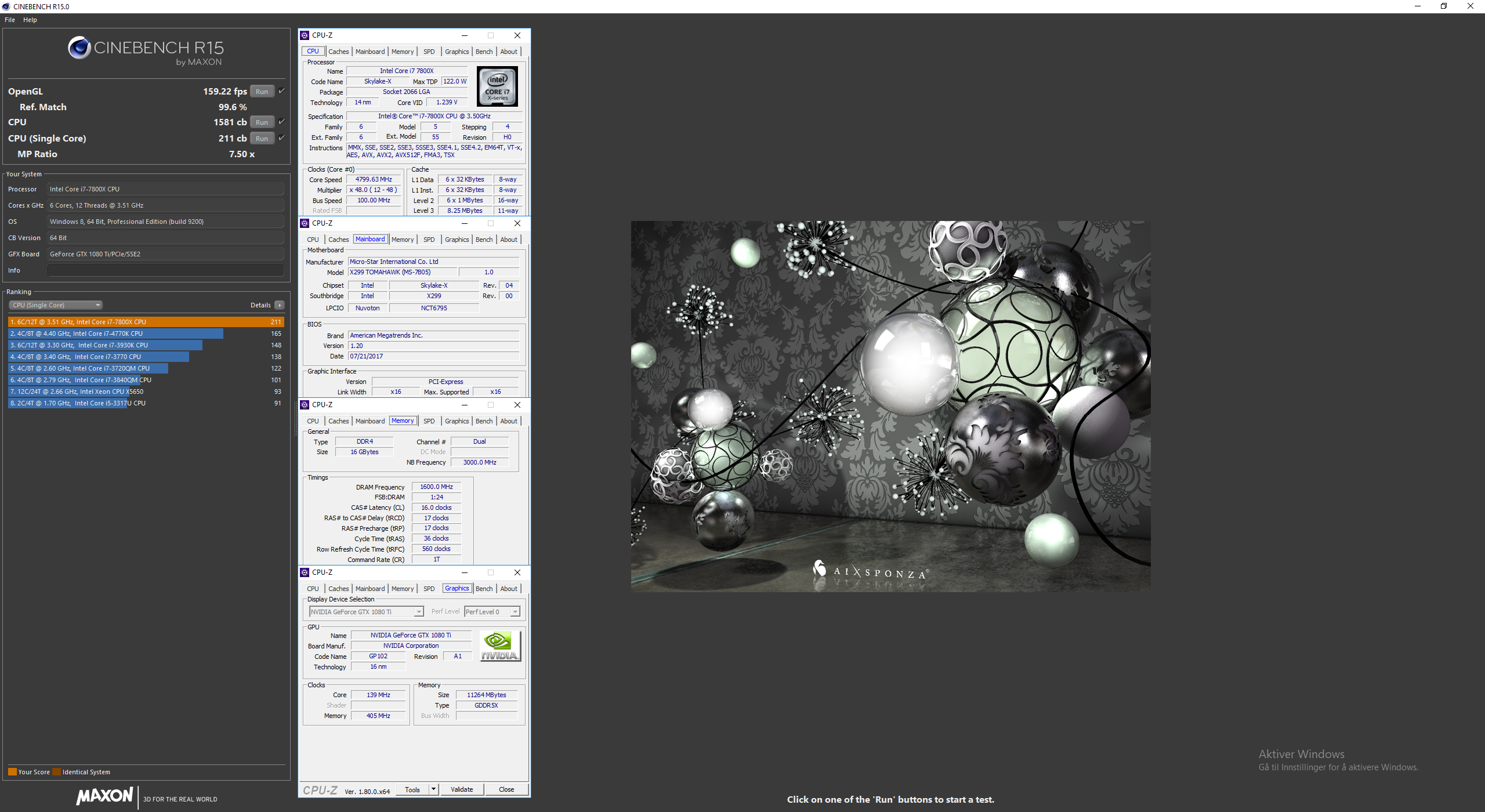
Task: Open ranking Details arrow button
Action: click(280, 305)
